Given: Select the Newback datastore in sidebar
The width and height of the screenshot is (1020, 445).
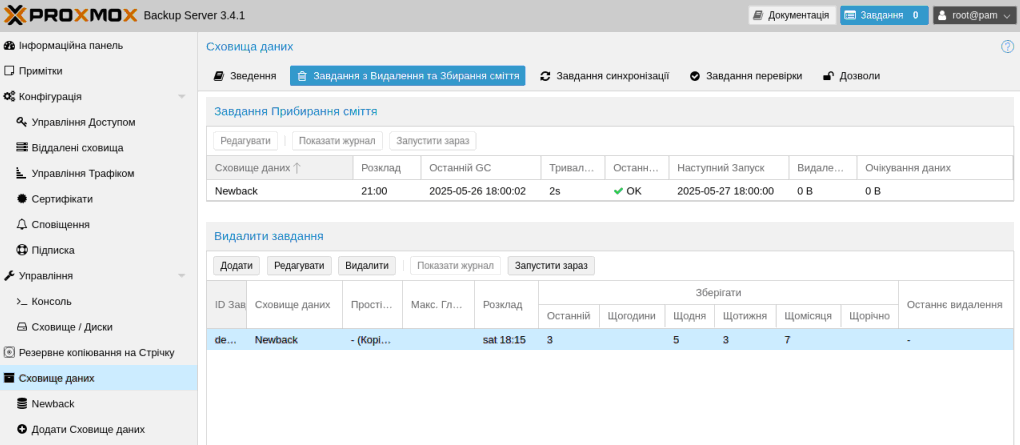Looking at the screenshot, I should (52, 404).
